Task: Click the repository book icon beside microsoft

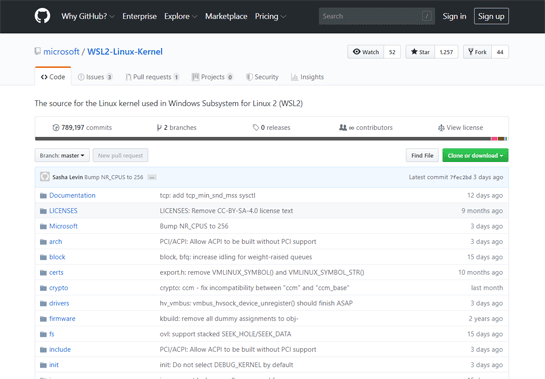Action: [38, 51]
